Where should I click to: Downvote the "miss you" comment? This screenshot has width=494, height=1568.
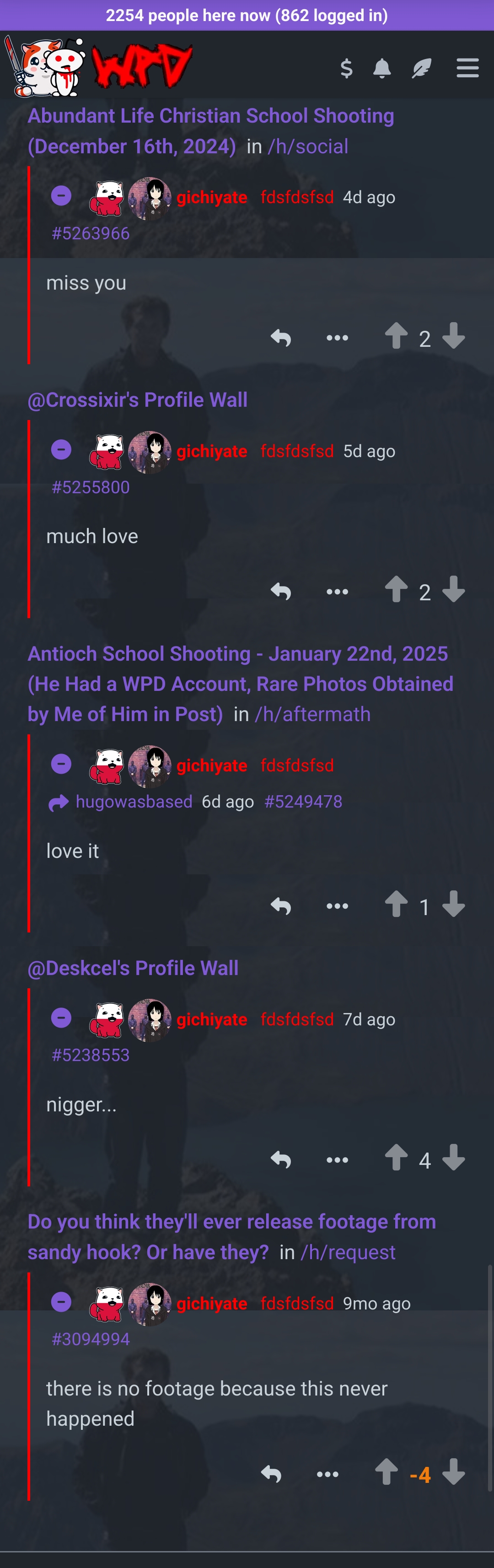tap(453, 335)
